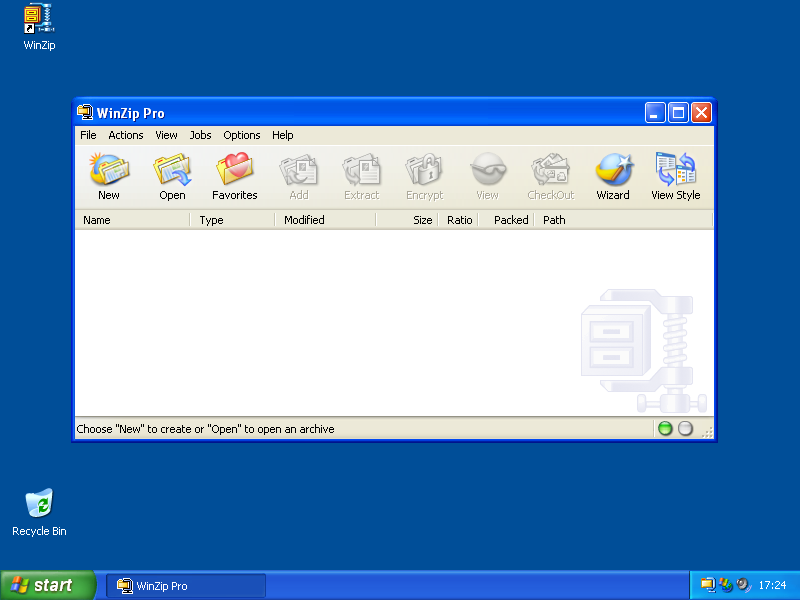This screenshot has height=600, width=800.
Task: Click the green status indicator light
Action: pyautogui.click(x=665, y=428)
